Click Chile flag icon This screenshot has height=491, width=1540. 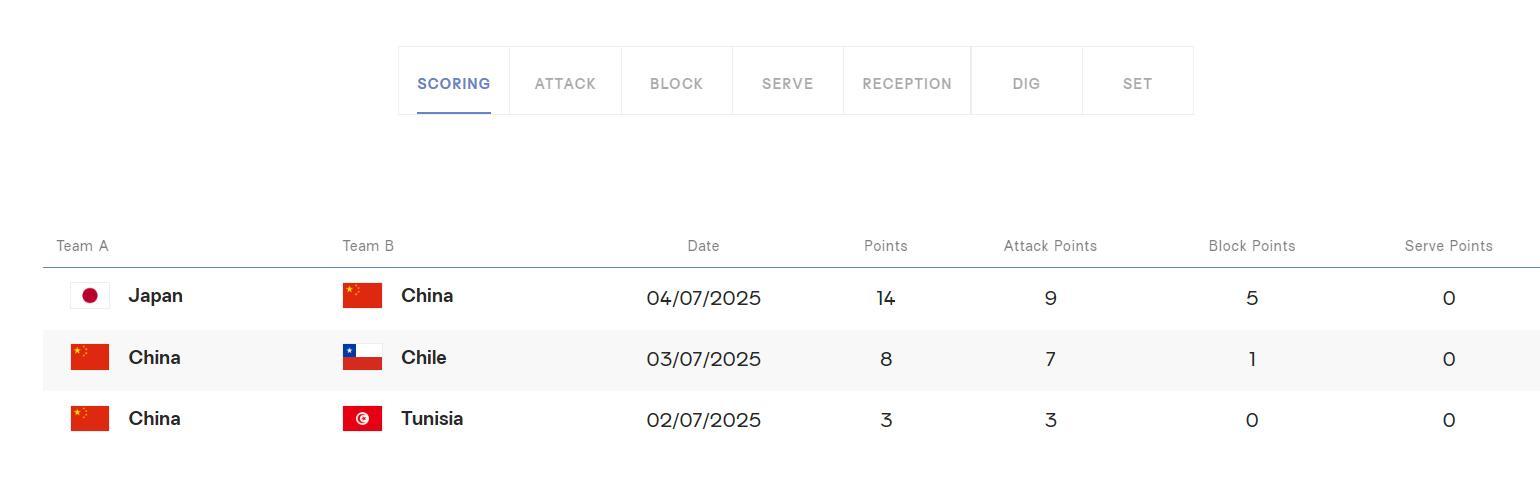(x=362, y=358)
